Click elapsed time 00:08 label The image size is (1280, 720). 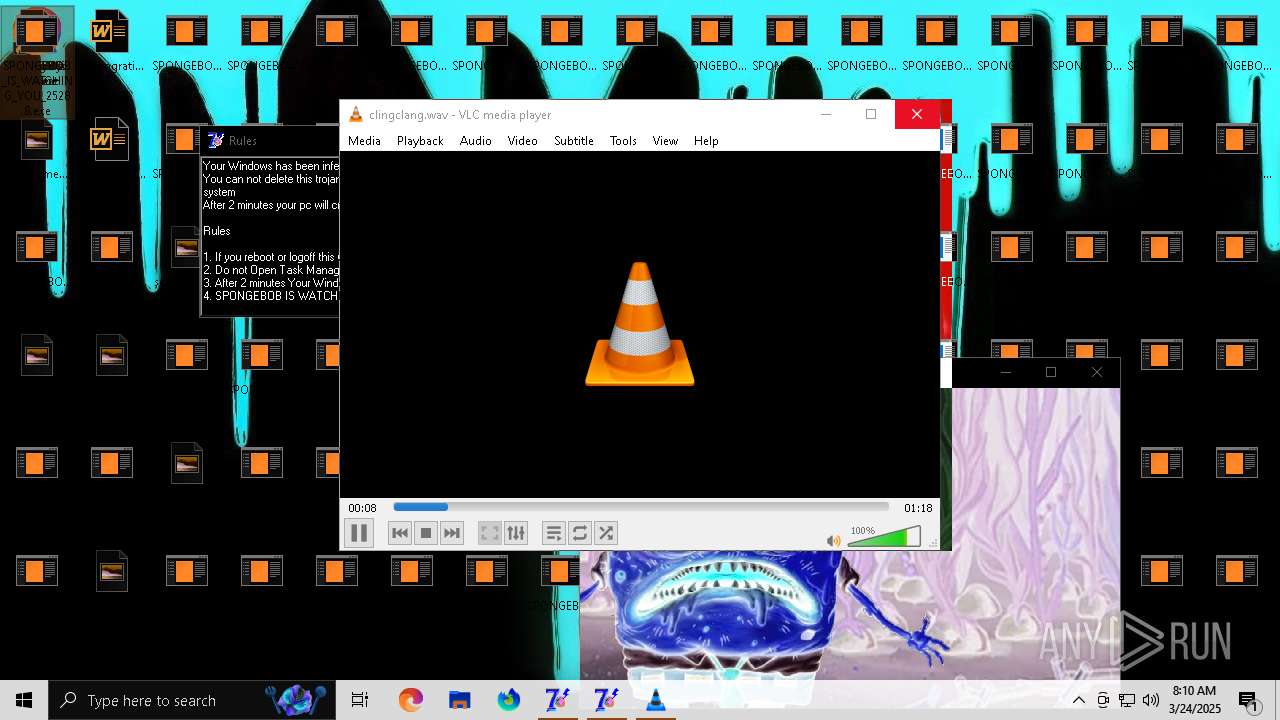click(362, 508)
